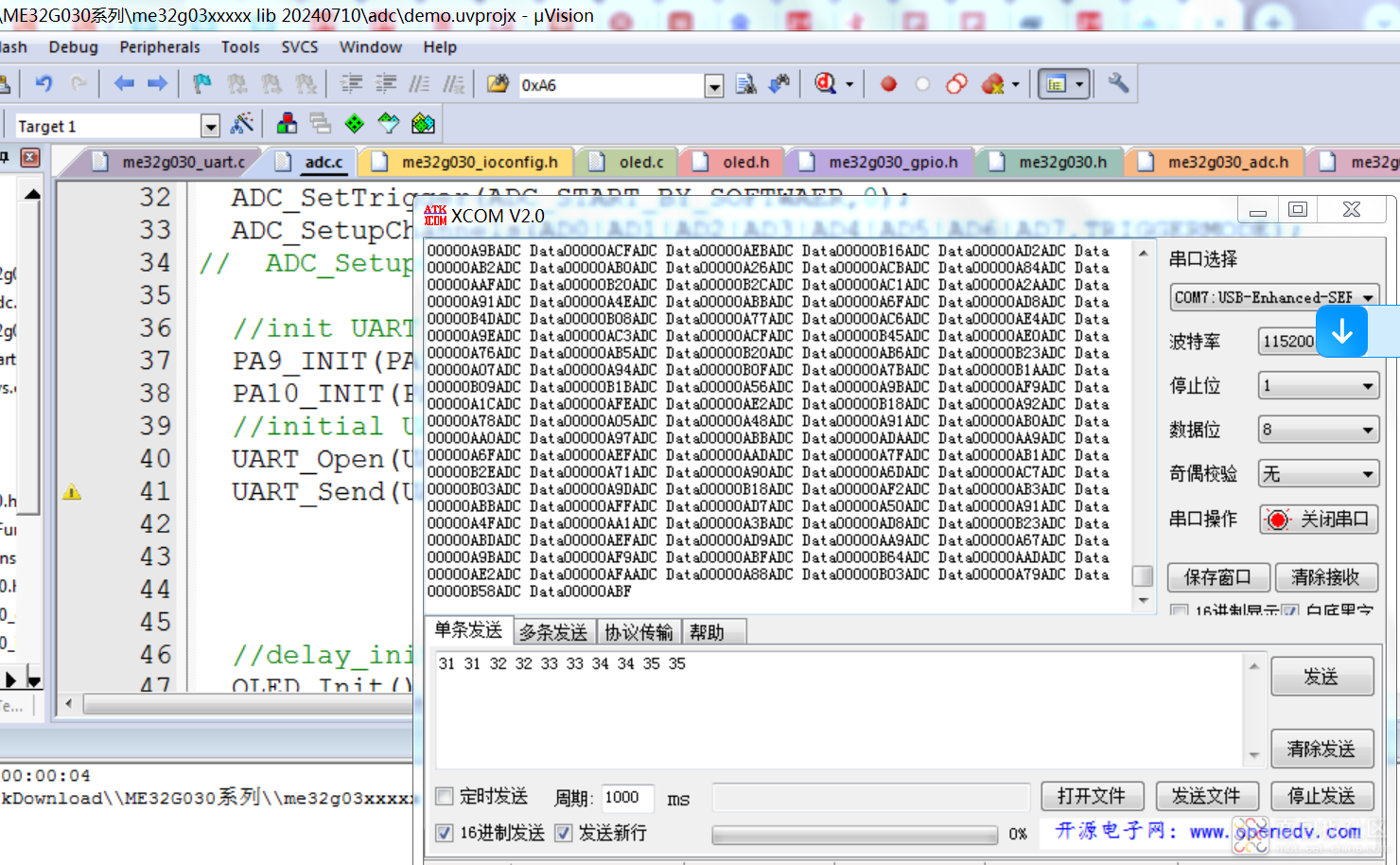This screenshot has height=865, width=1400.
Task: Open Manage Project Items colored blocks icon
Action: coord(287,123)
